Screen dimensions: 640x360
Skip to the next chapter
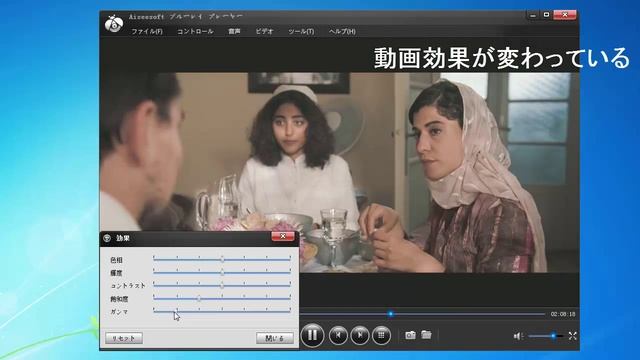click(360, 335)
